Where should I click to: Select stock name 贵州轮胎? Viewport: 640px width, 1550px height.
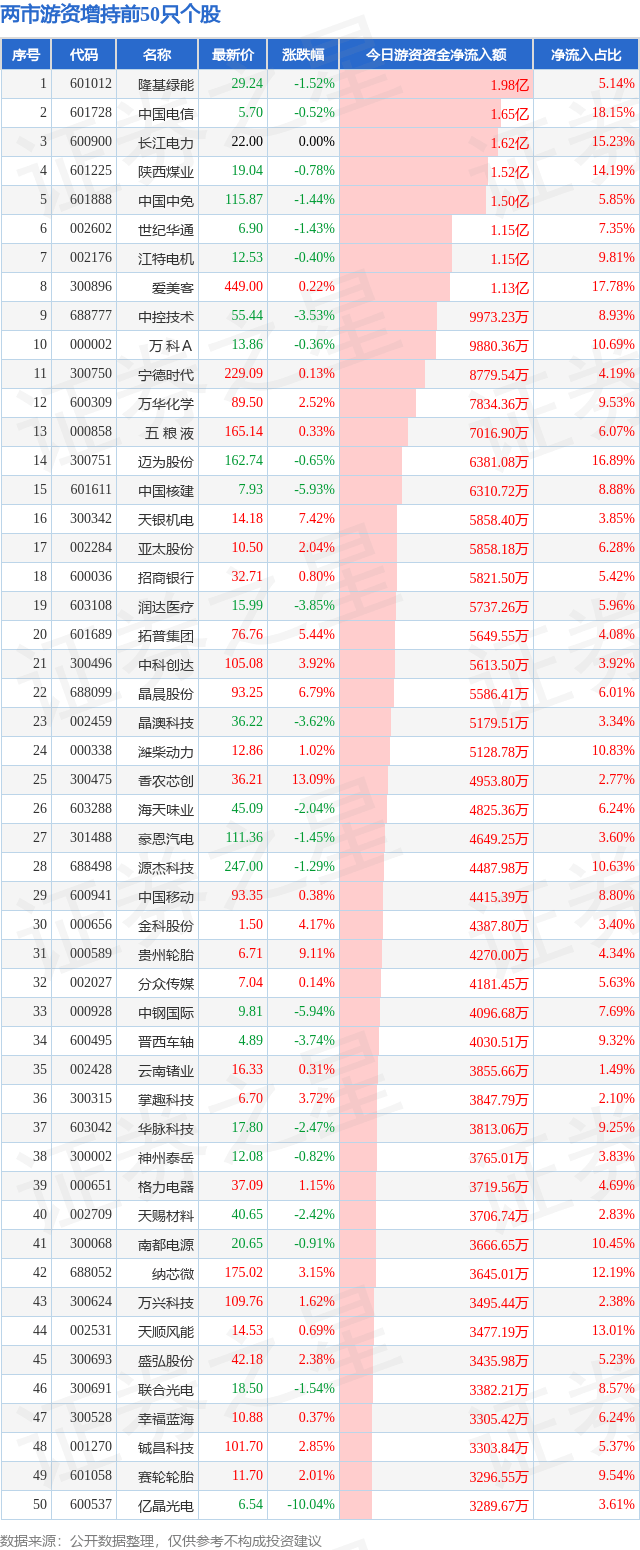pyautogui.click(x=166, y=954)
